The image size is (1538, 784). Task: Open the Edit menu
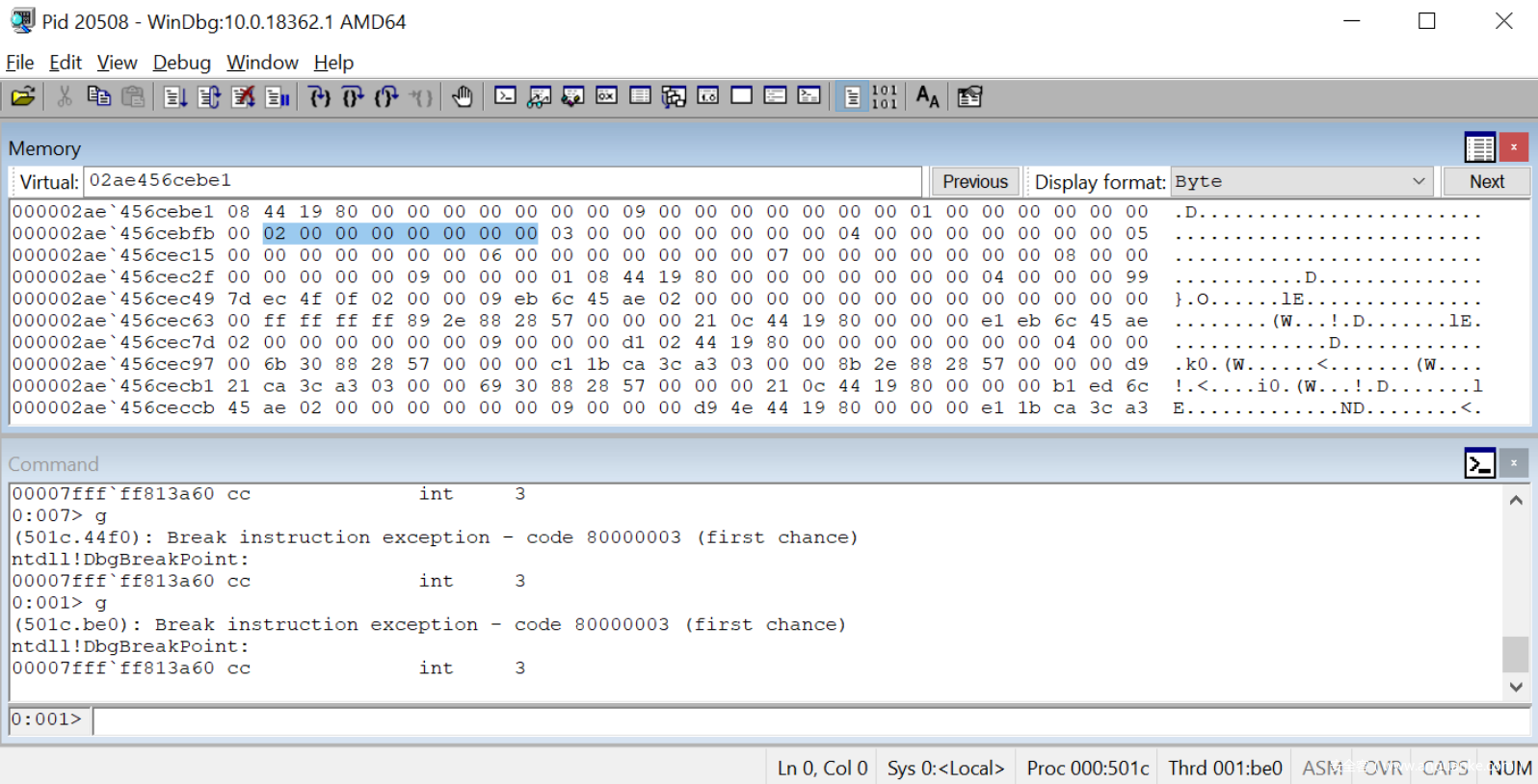pos(66,63)
